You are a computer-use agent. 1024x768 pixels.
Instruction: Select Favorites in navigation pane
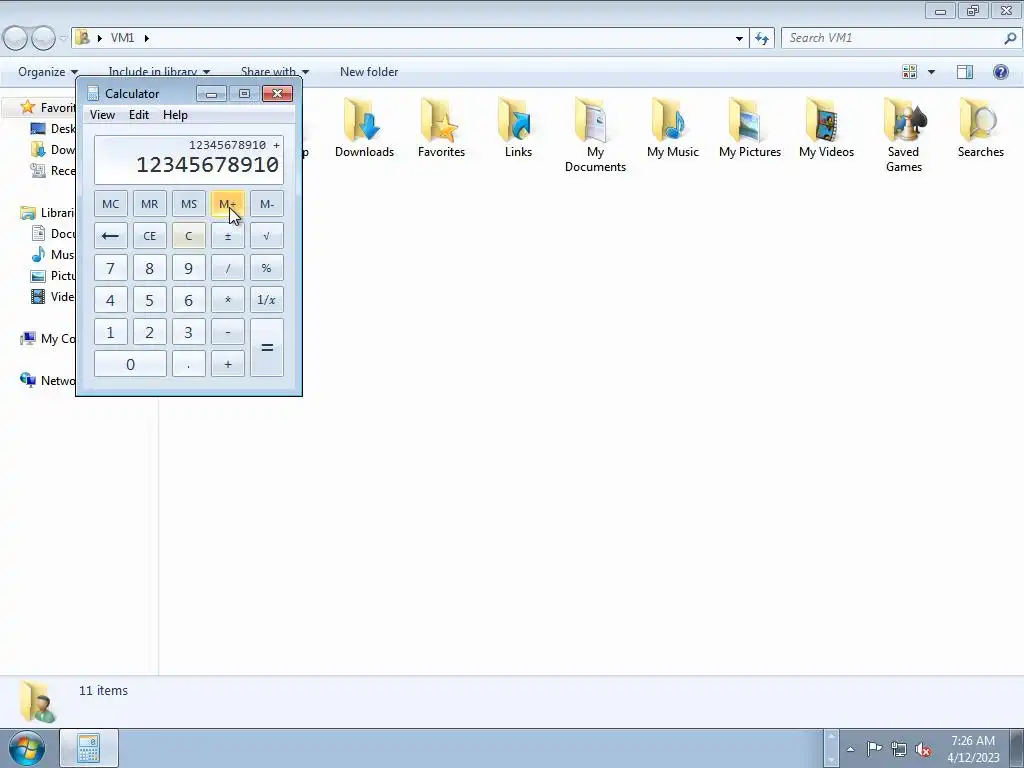coord(49,107)
